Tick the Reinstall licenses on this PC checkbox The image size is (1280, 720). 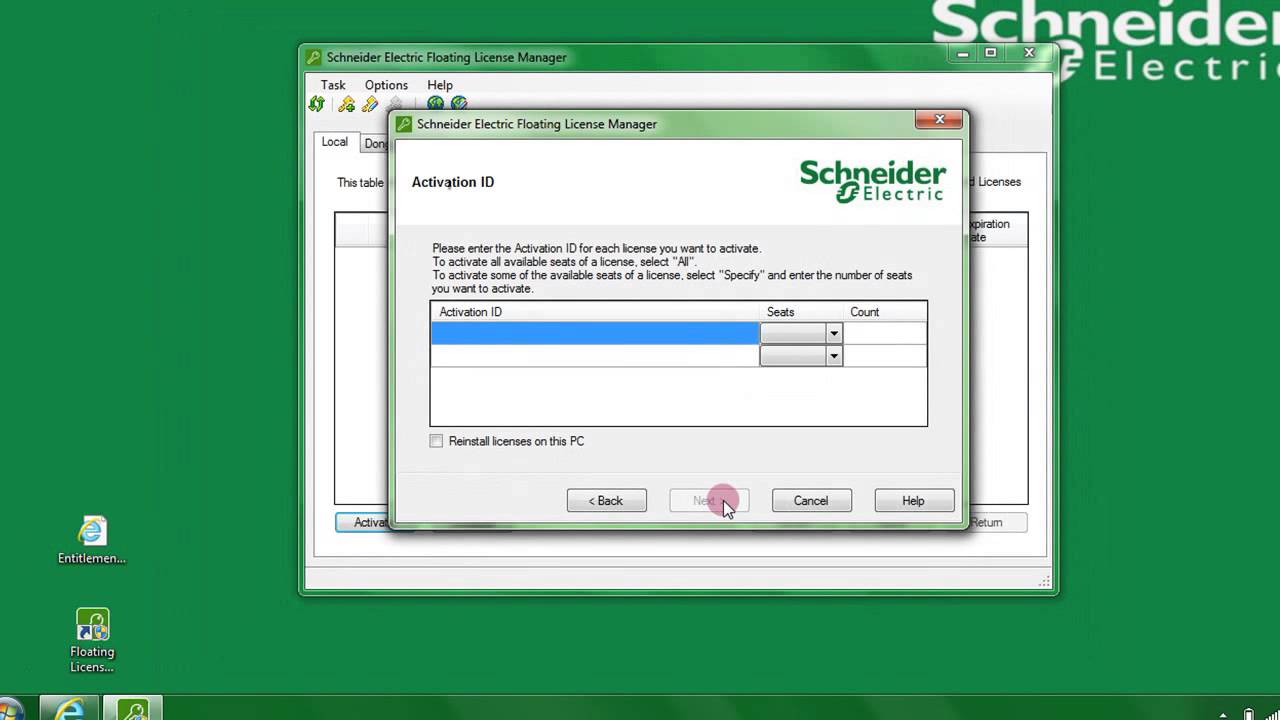tap(436, 441)
